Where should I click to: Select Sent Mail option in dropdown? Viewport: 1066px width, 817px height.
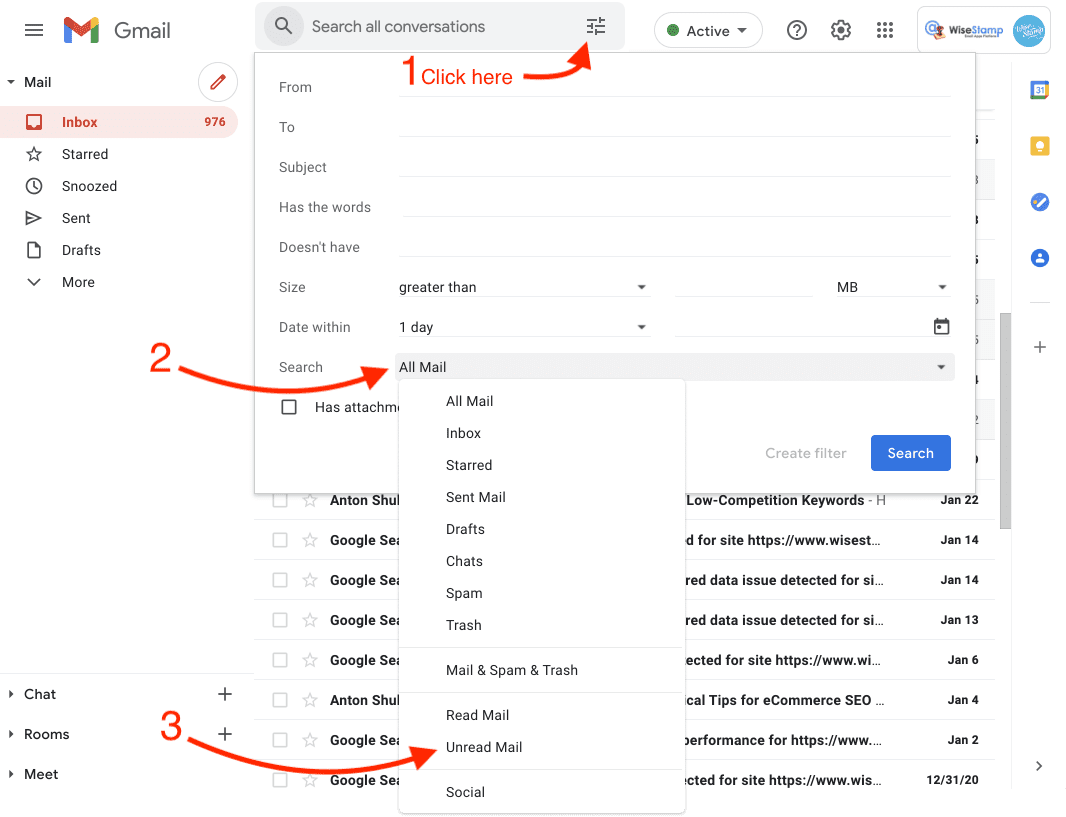(476, 497)
